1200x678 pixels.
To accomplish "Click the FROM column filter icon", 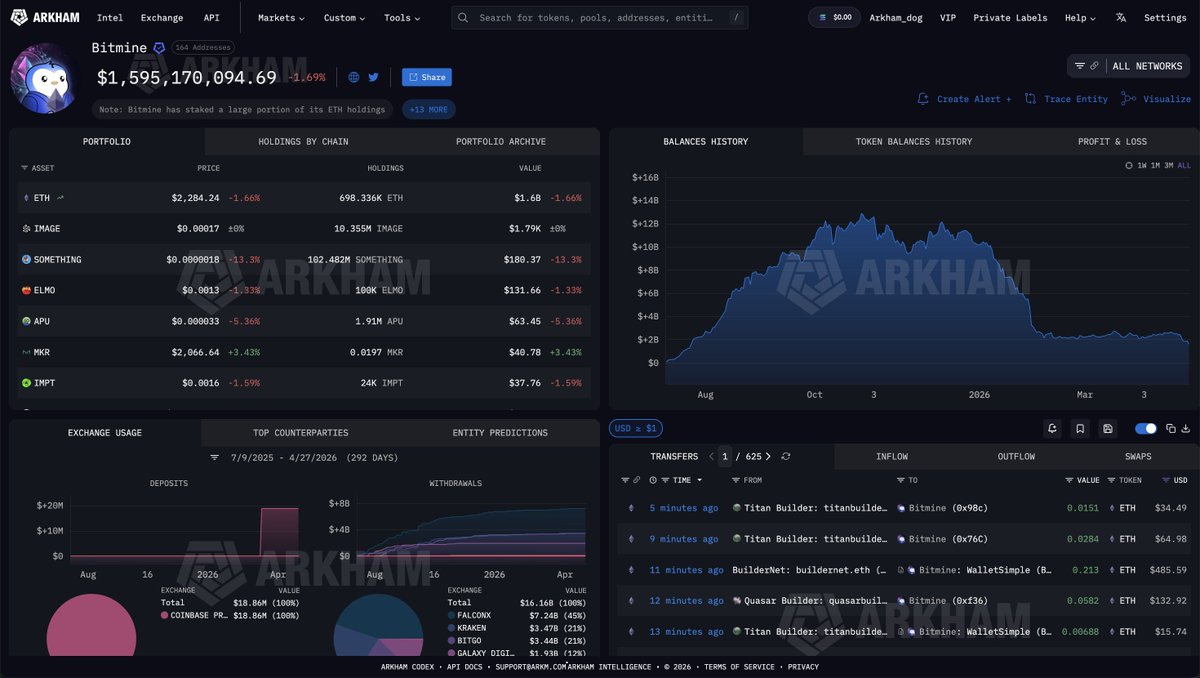I will click(737, 480).
